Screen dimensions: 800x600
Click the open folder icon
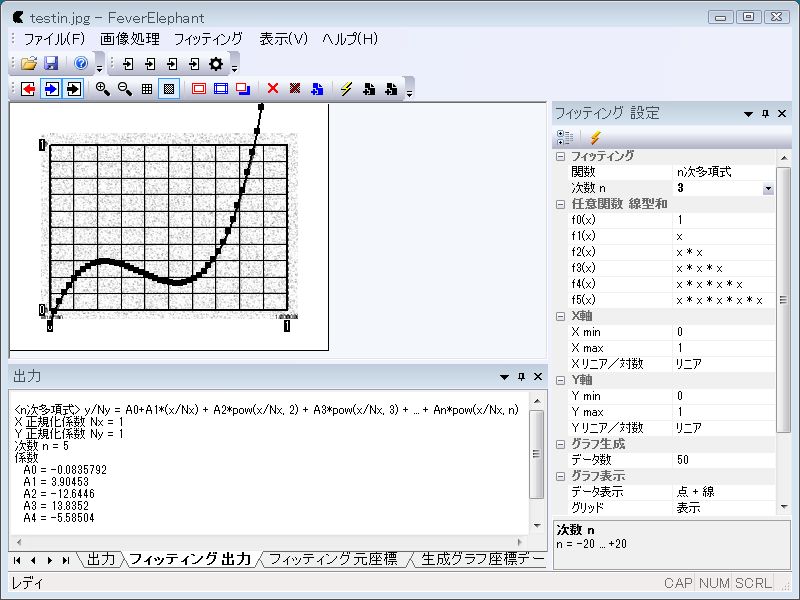29,63
